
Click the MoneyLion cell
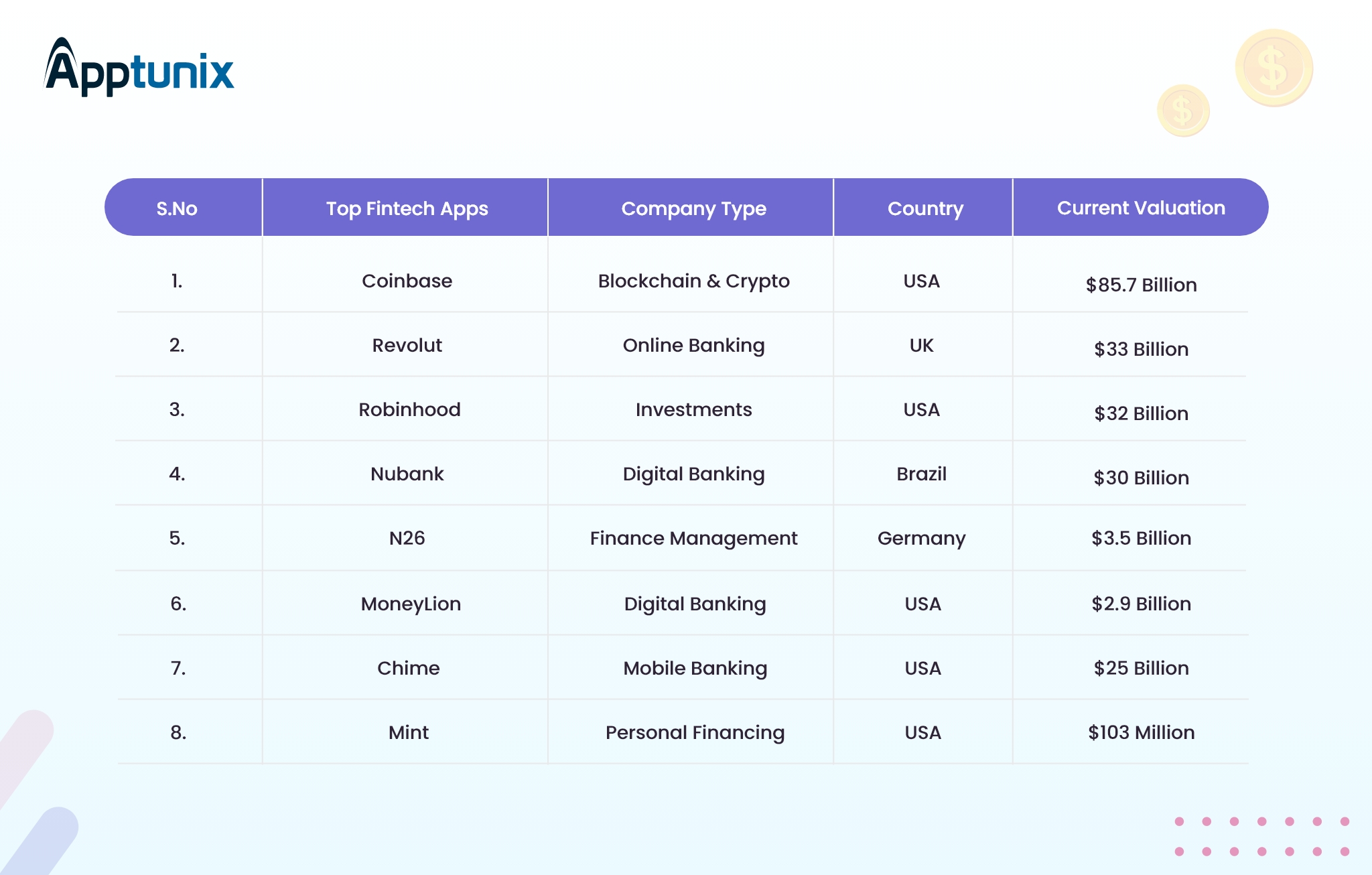pyautogui.click(x=411, y=604)
